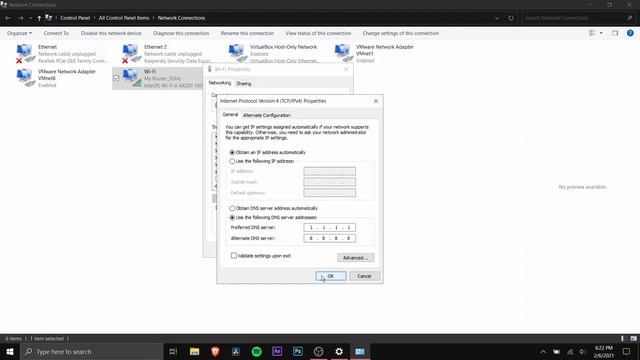Open the recent locations dropdown arrow

pos(30,18)
